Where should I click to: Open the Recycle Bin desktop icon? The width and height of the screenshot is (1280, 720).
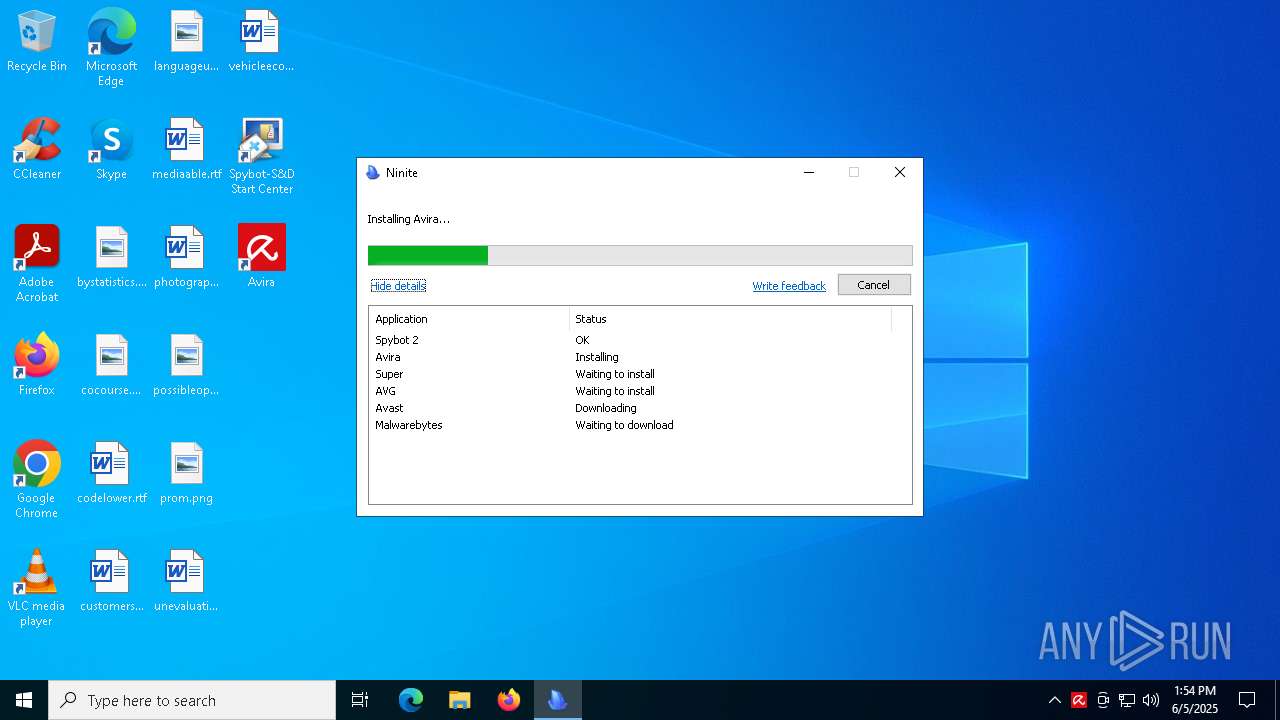37,42
